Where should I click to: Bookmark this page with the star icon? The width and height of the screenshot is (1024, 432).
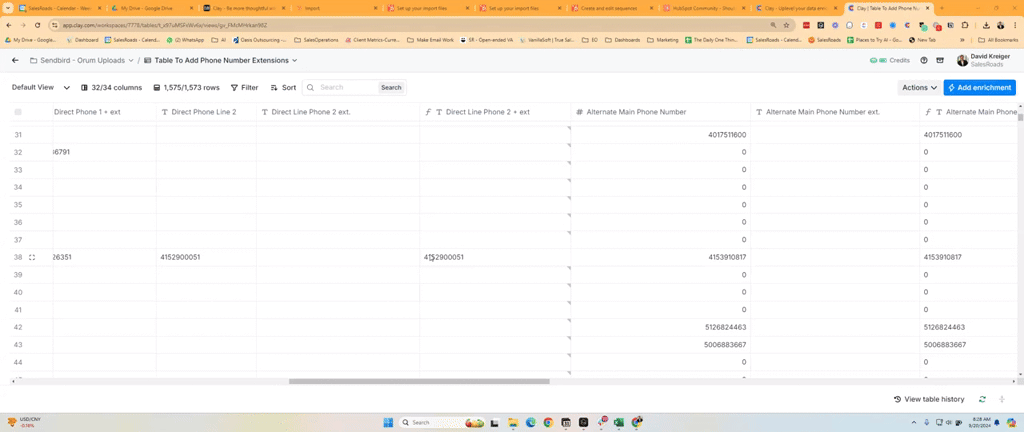tap(787, 25)
